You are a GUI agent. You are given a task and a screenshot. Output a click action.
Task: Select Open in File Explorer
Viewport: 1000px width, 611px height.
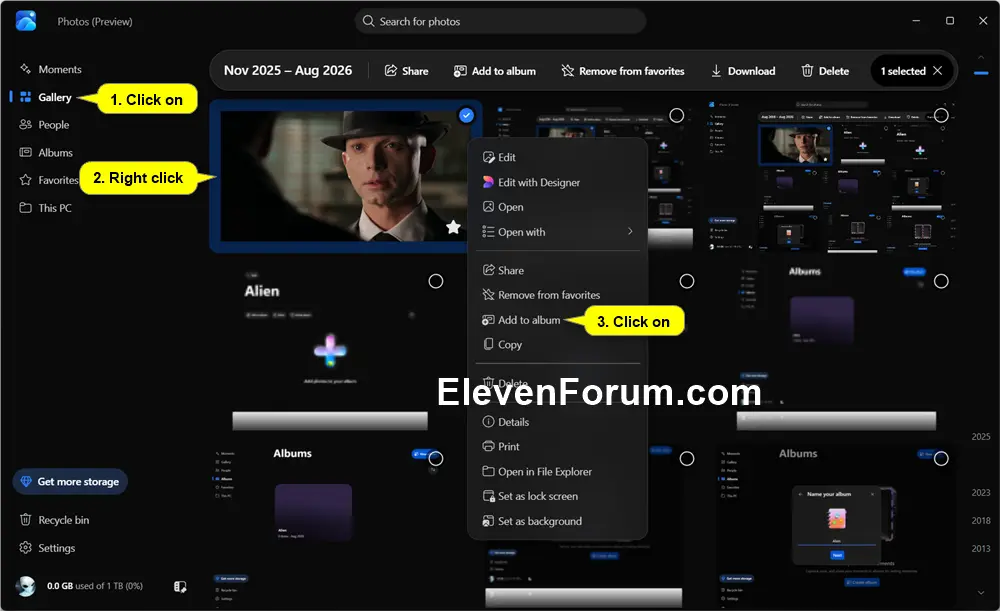557,471
